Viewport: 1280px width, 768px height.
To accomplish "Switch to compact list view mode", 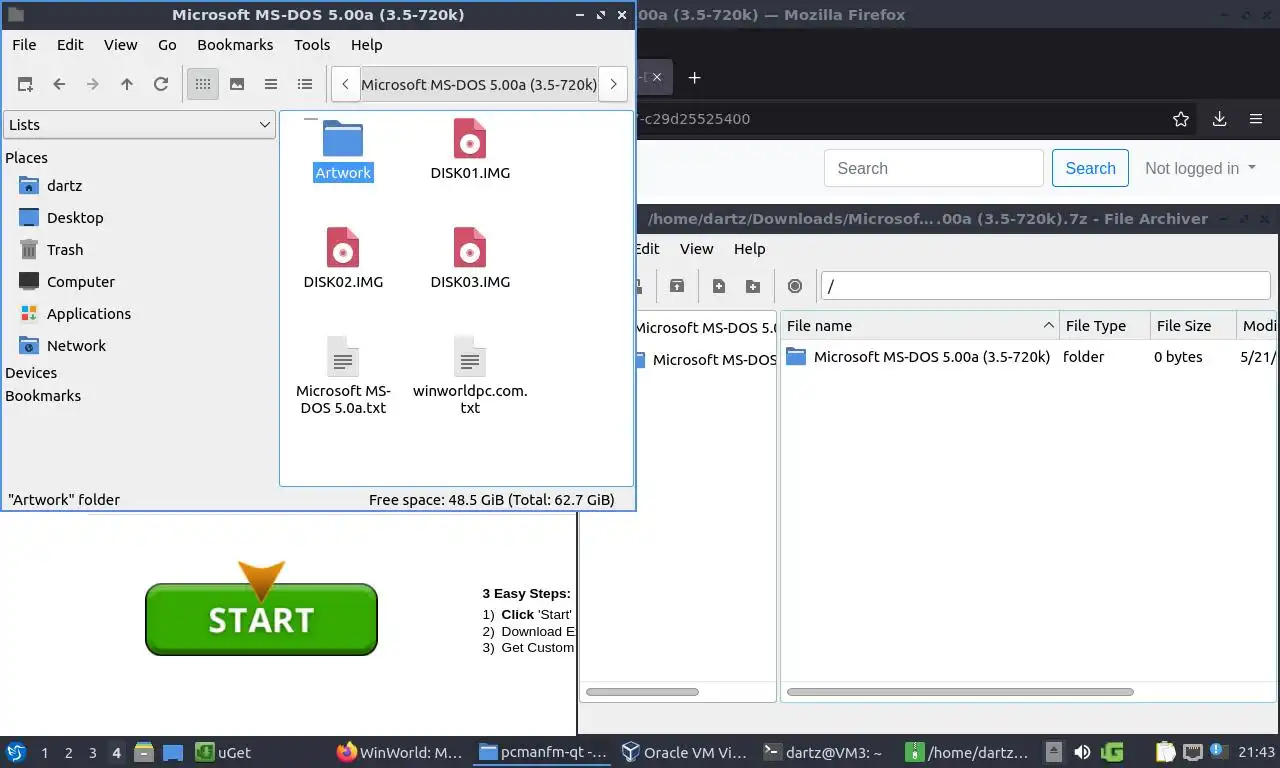I will [x=271, y=85].
